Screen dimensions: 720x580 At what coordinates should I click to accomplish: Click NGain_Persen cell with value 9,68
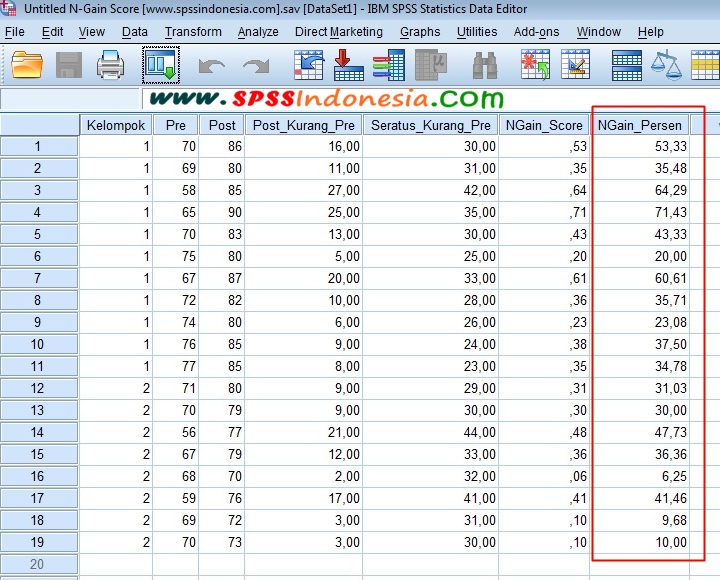(639, 520)
